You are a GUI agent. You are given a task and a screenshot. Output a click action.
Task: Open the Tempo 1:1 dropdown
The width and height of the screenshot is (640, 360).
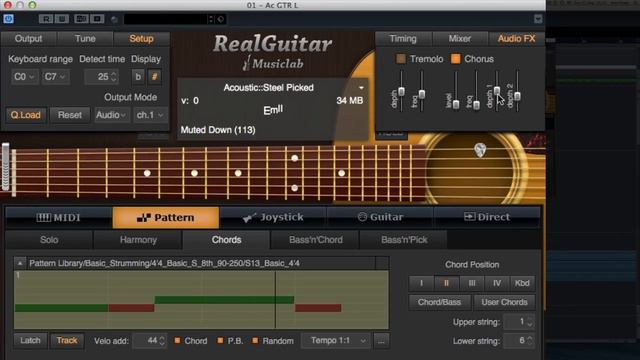[x=336, y=340]
